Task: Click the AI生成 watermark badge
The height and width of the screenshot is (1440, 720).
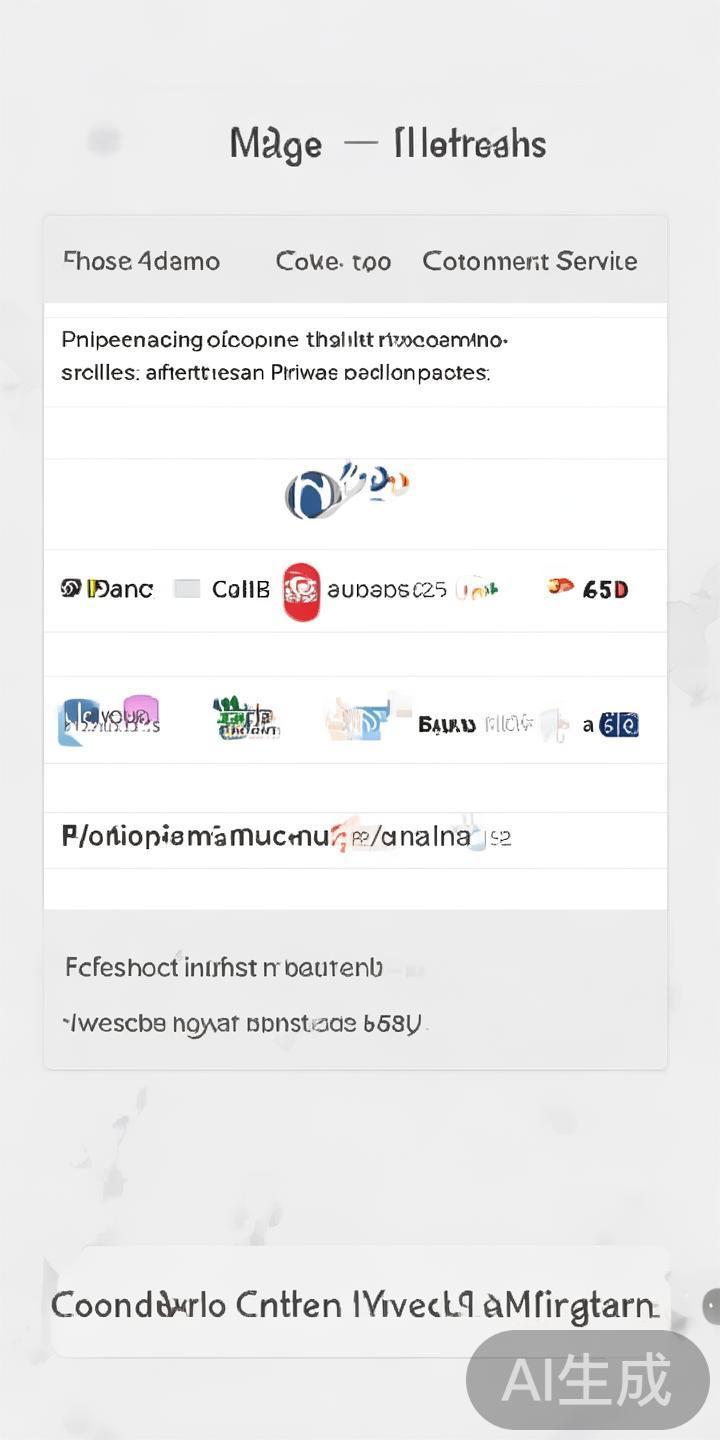Action: tap(587, 1380)
